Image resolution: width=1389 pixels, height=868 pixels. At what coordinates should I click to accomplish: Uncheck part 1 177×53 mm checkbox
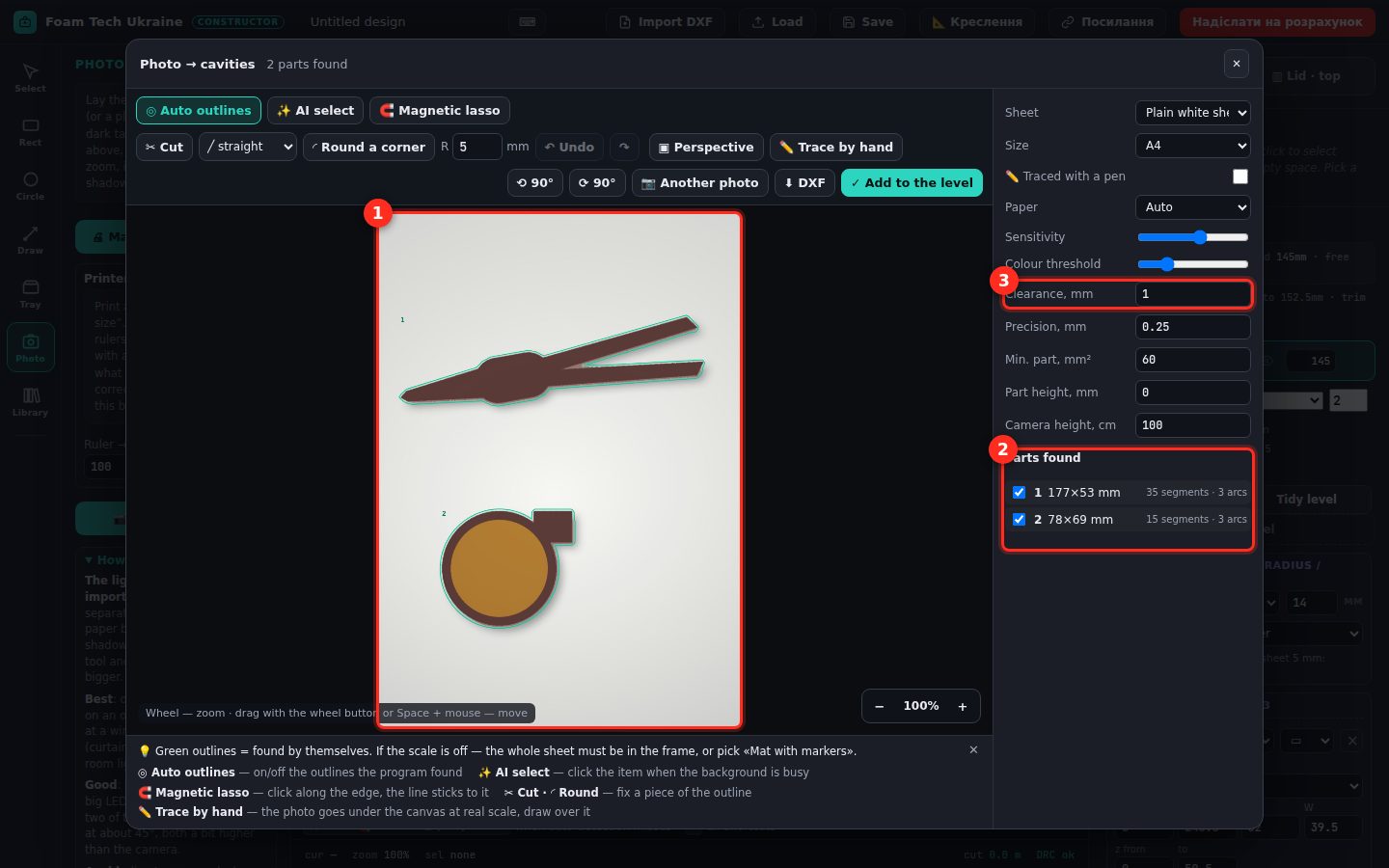pos(1019,492)
